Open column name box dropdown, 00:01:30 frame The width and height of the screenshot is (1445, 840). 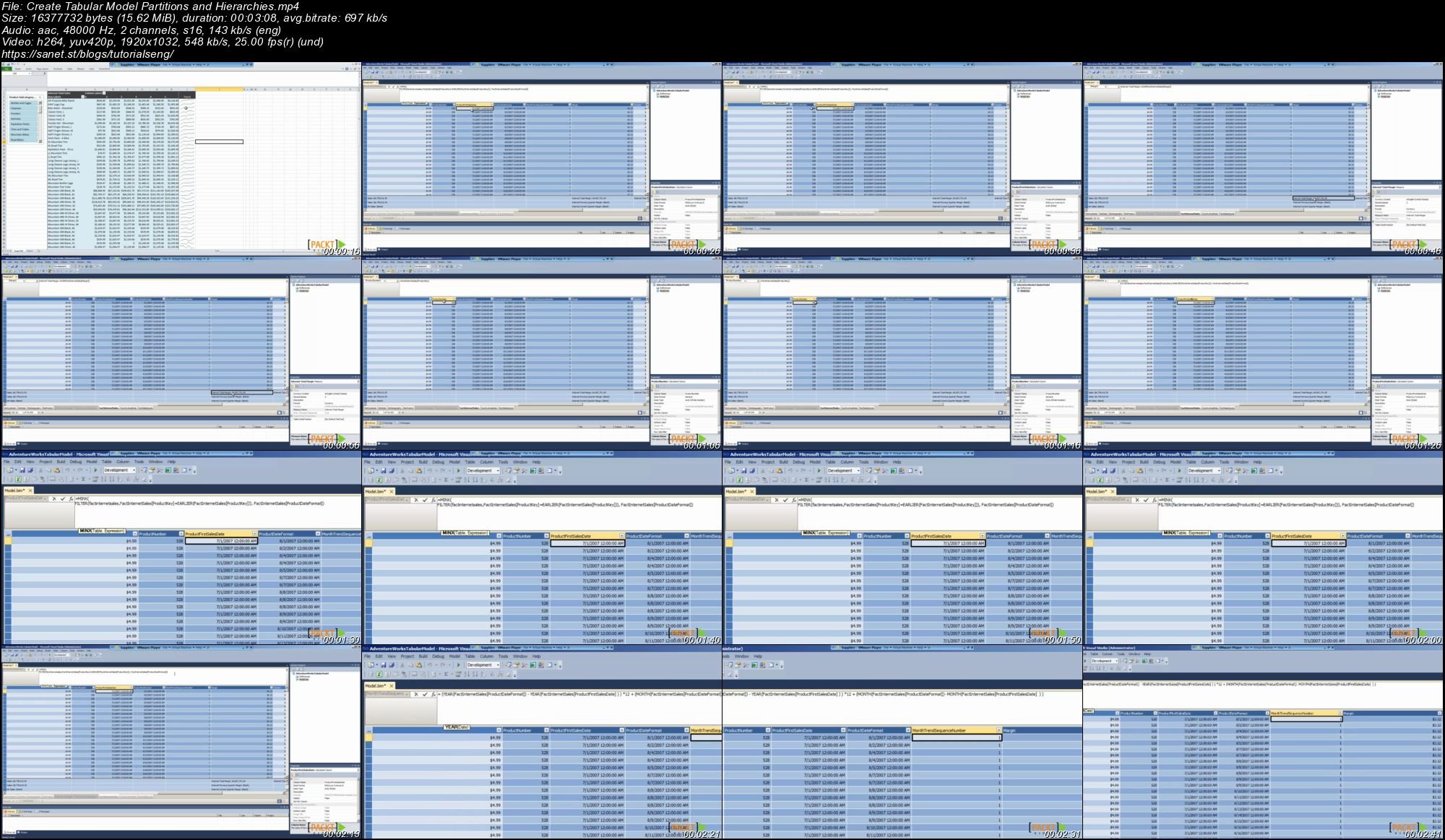(x=45, y=498)
